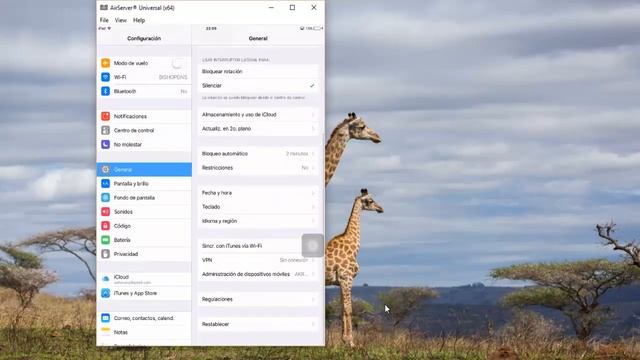
Task: Select Sonidos in the sidebar
Action: click(123, 212)
